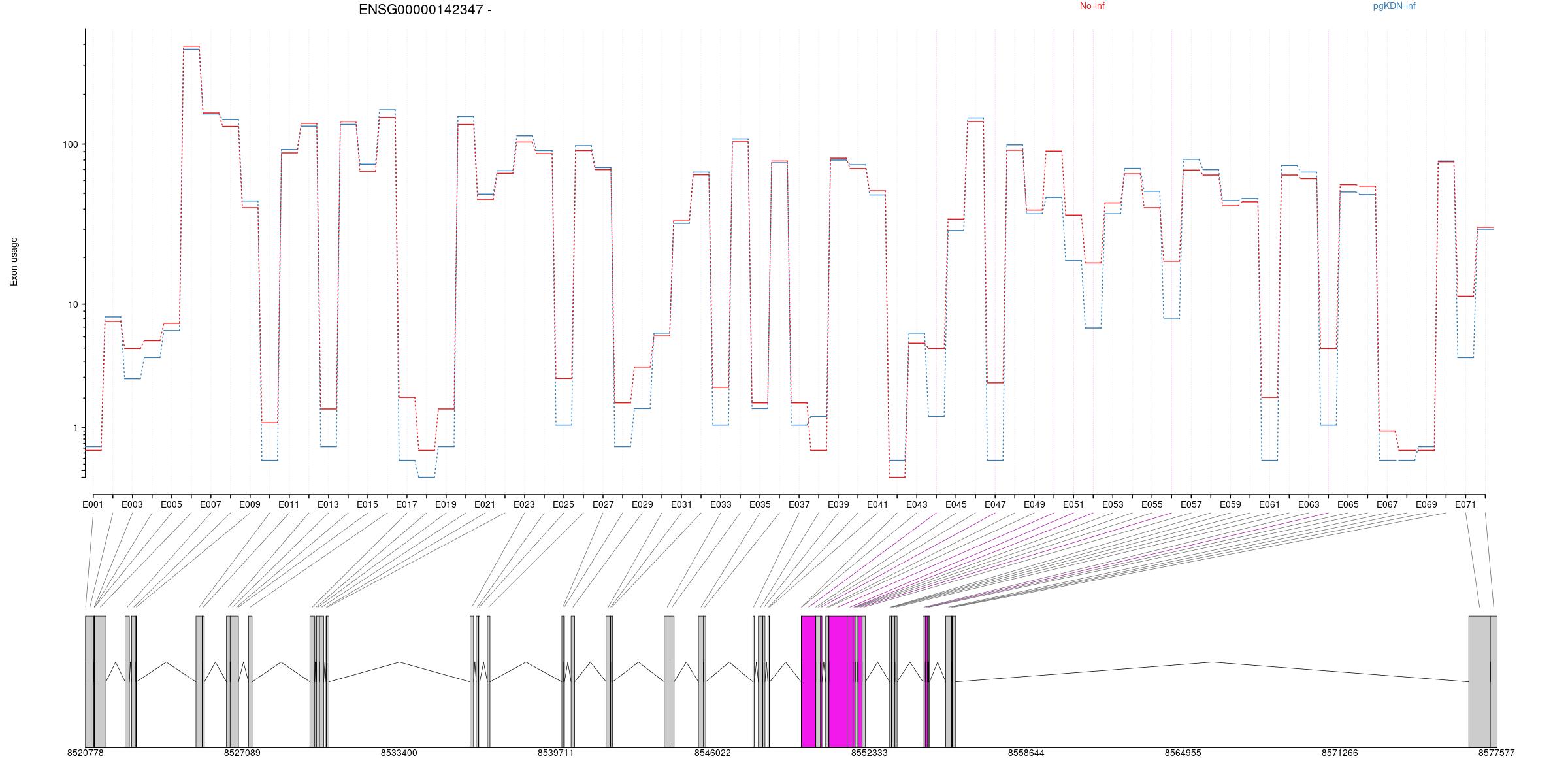Click the E007 exon label
Image resolution: width=1568 pixels, height=784 pixels.
(210, 504)
